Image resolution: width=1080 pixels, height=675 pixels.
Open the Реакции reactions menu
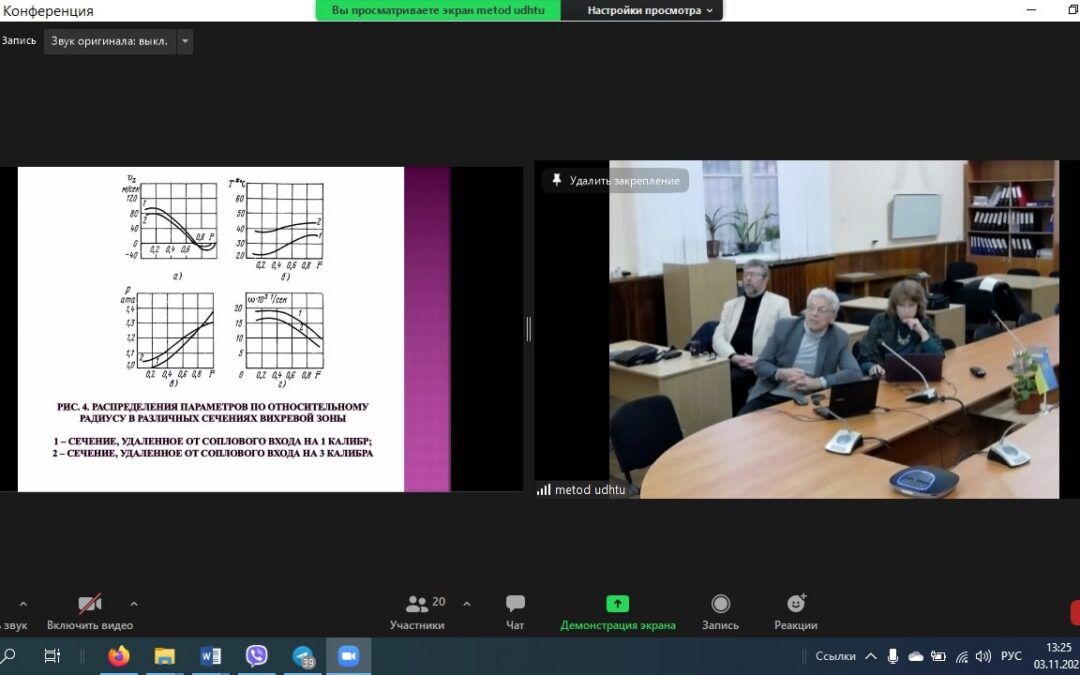tap(796, 612)
